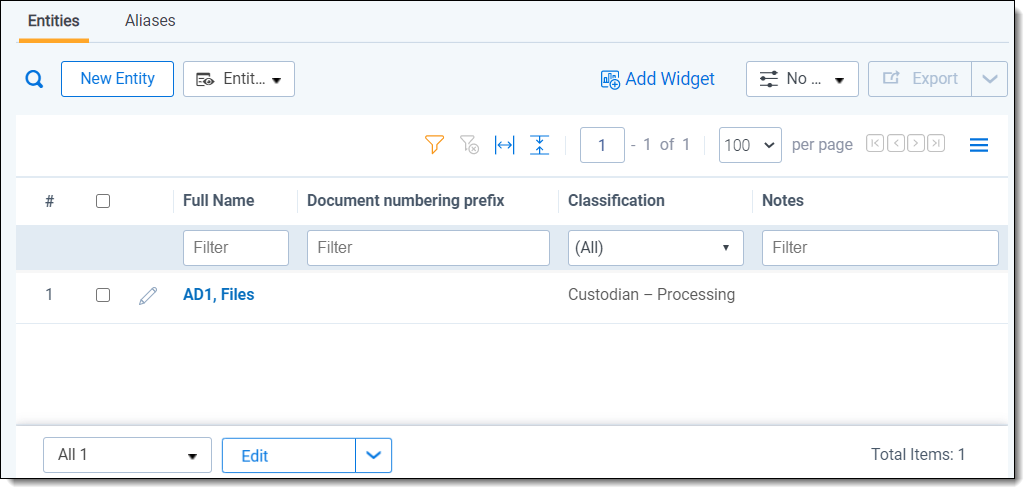1030x494 pixels.
Task: Open the hamburger list menu icon
Action: click(x=979, y=145)
